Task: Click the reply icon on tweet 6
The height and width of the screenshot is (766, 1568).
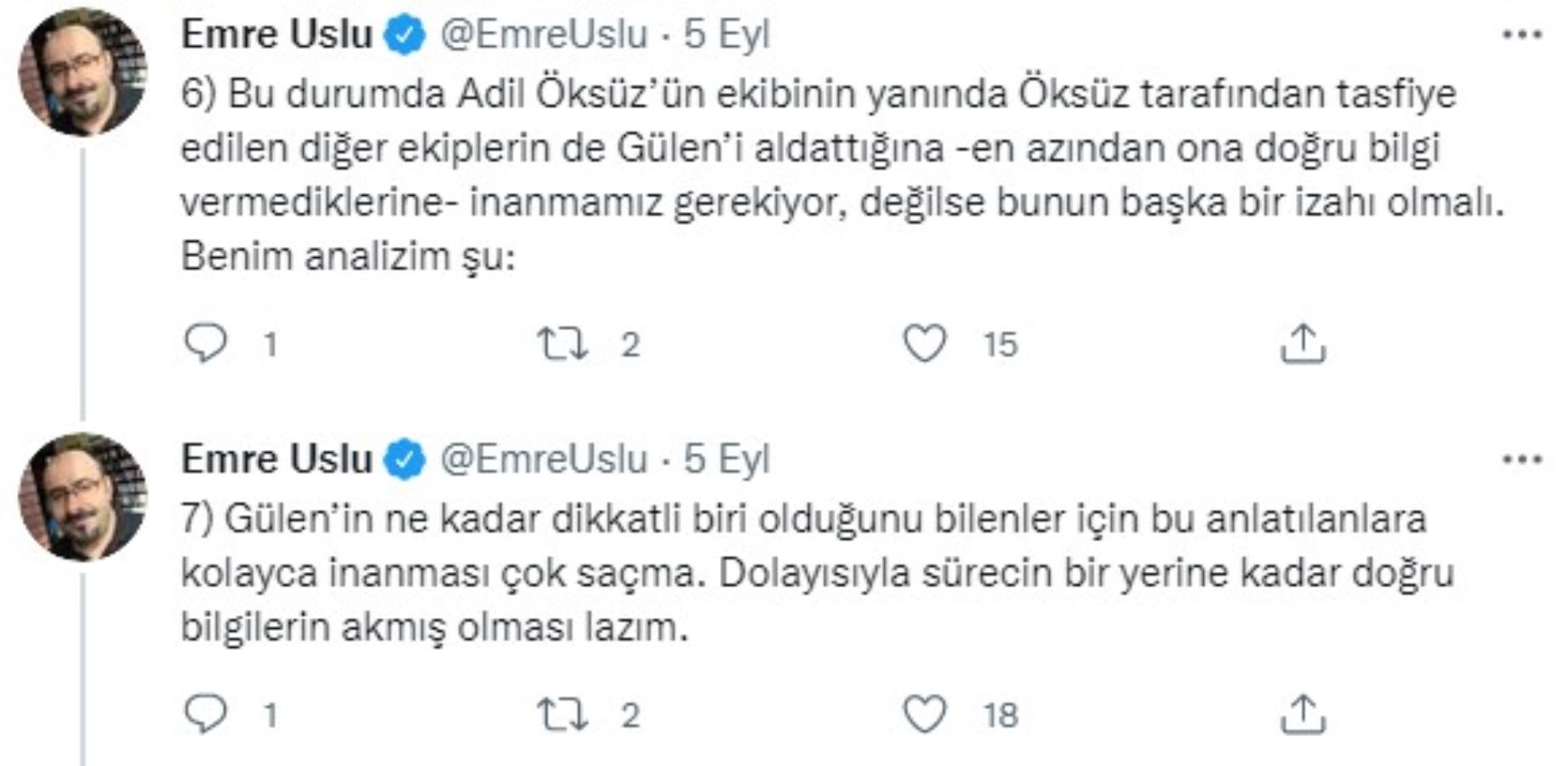Action: [207, 343]
